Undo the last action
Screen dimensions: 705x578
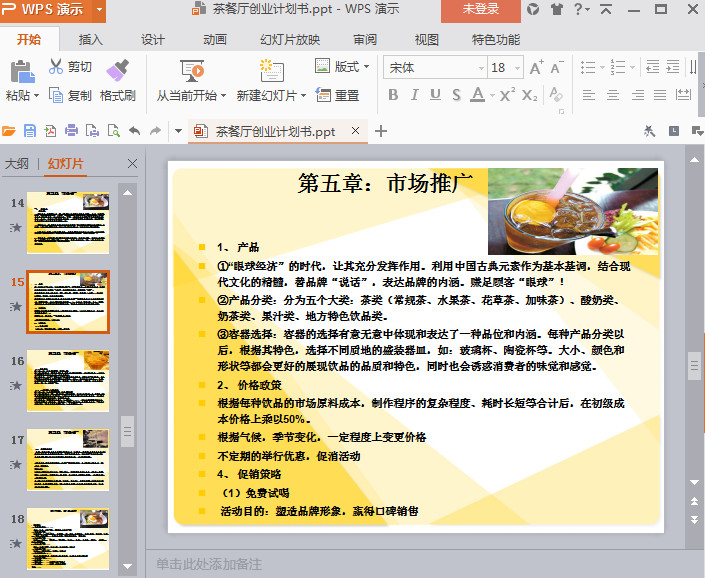134,131
